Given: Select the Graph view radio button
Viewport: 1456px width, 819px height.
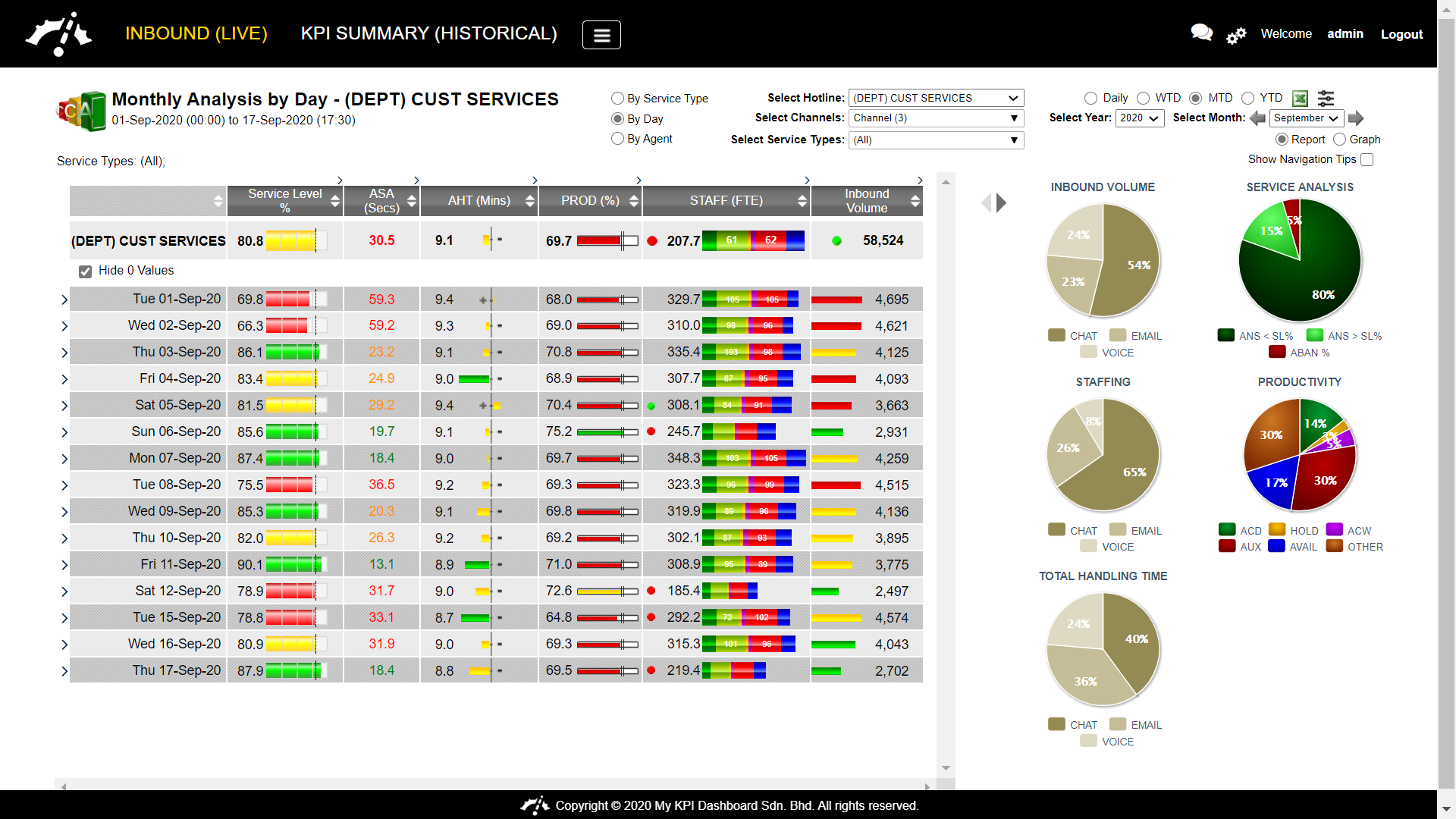Looking at the screenshot, I should point(1340,140).
